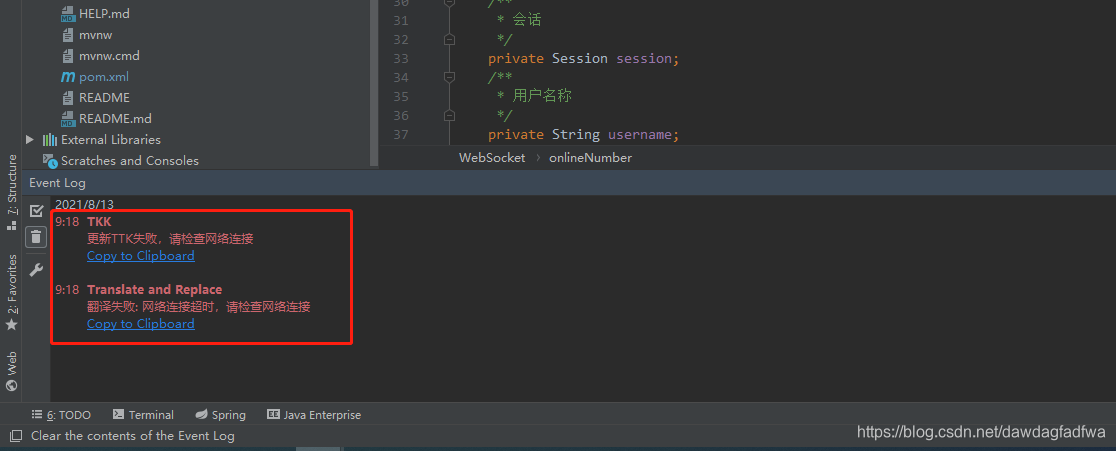Select the mvnw file
The width and height of the screenshot is (1116, 451).
click(95, 35)
